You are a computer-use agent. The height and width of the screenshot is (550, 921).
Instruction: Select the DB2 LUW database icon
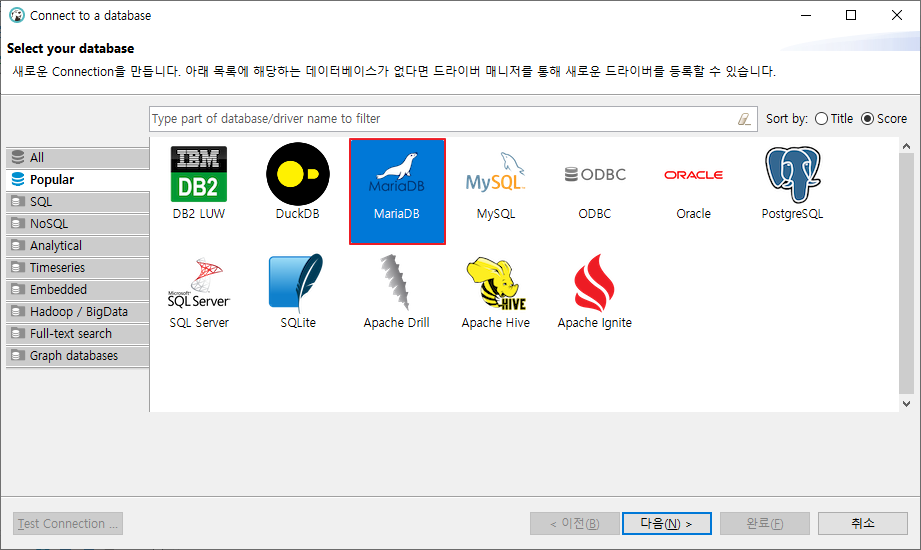tap(199, 174)
